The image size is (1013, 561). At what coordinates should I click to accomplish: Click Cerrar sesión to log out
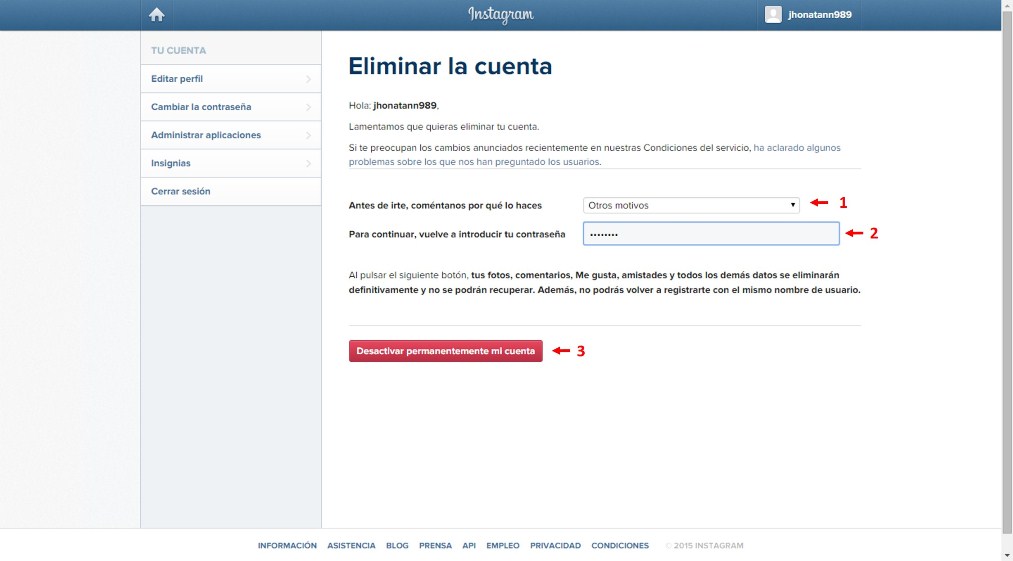231,191
